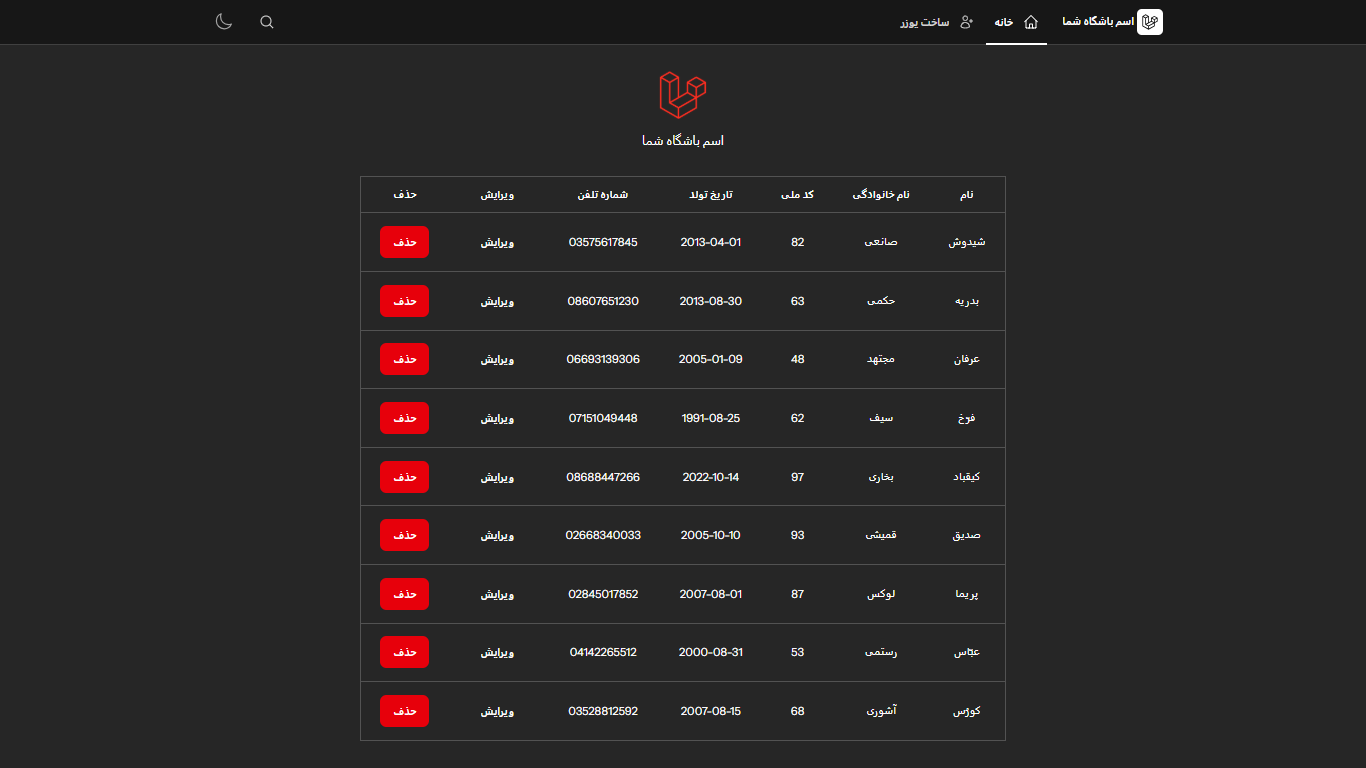Click the large red Laravel logo
This screenshot has width=1366, height=768.
[x=683, y=96]
